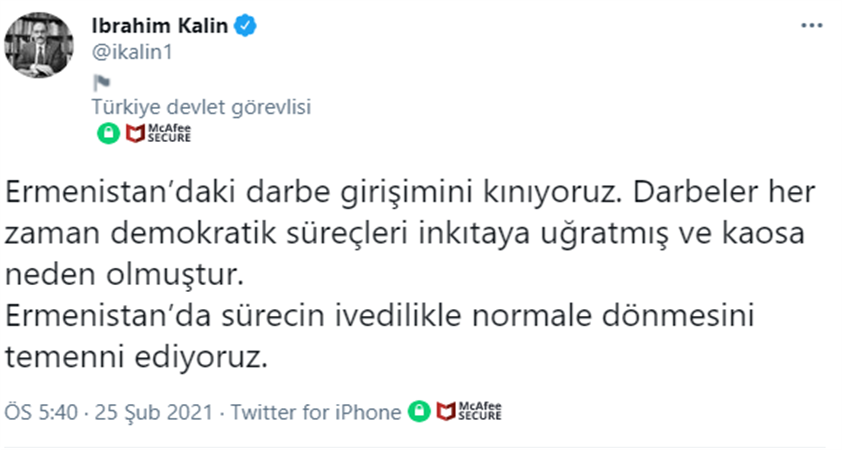Click the green lock icon below Türkiye devlet görevlisi
The height and width of the screenshot is (450, 842).
tap(106, 133)
